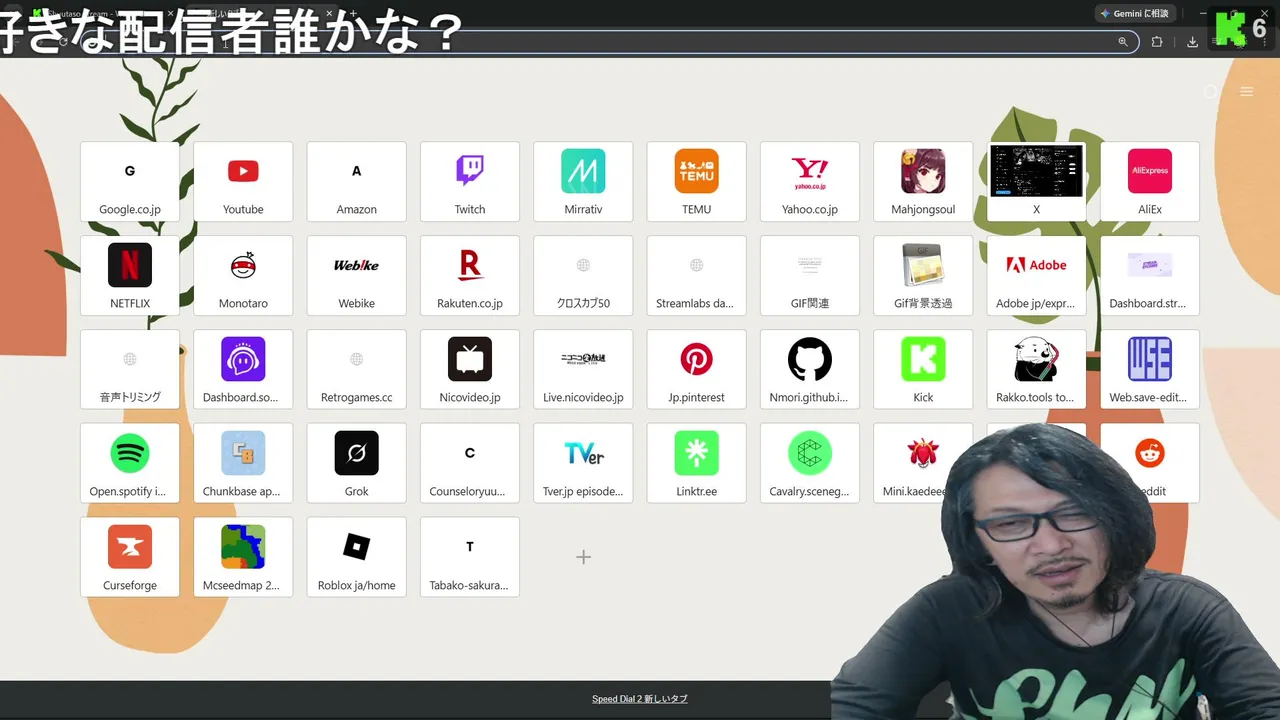Image resolution: width=1280 pixels, height=720 pixels.
Task: Open the Speed Dial hamburger menu
Action: coord(1246,91)
